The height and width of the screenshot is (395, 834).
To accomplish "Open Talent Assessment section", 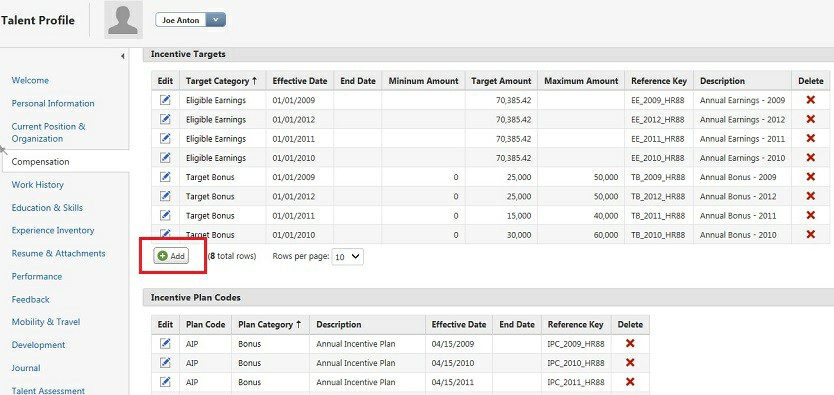I will point(48,391).
